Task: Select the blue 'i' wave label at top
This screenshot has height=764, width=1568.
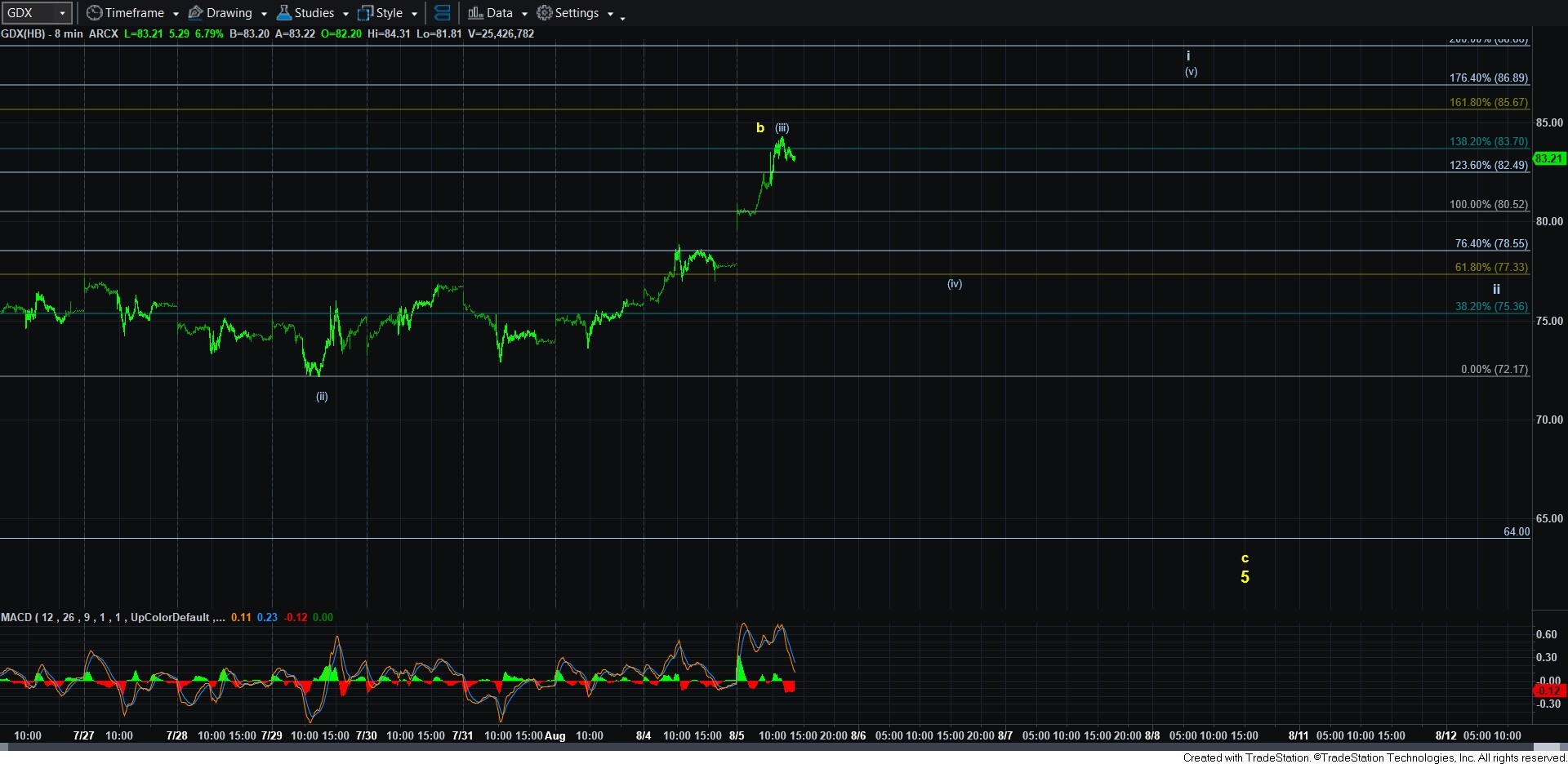Action: [1188, 56]
